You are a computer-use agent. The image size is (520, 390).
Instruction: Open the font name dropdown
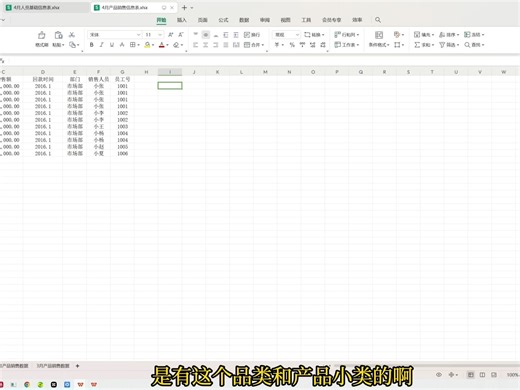[x=138, y=35]
